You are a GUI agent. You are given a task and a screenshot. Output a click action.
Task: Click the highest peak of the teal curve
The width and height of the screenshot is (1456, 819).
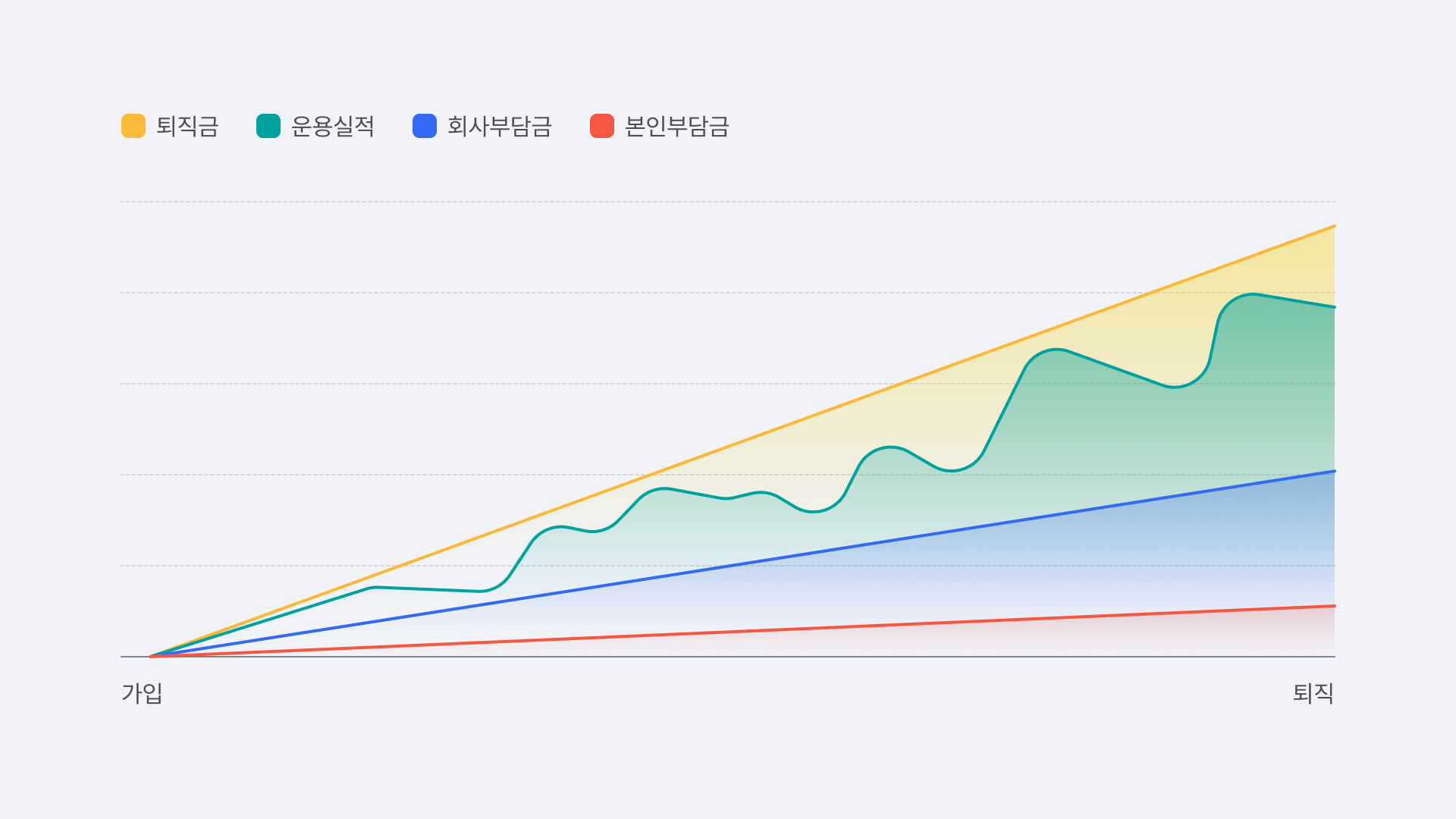coord(1253,294)
